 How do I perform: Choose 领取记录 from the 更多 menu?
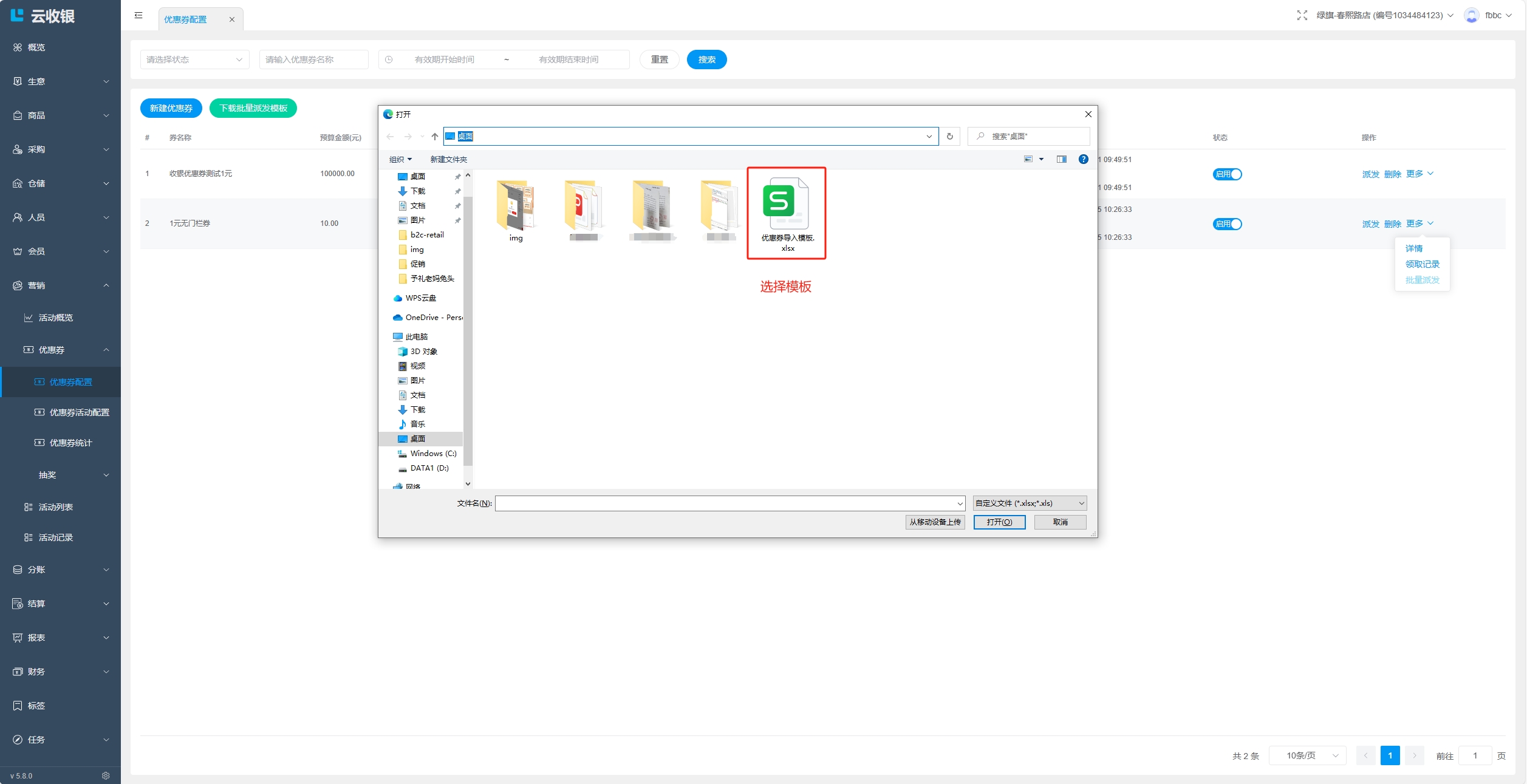(1422, 264)
